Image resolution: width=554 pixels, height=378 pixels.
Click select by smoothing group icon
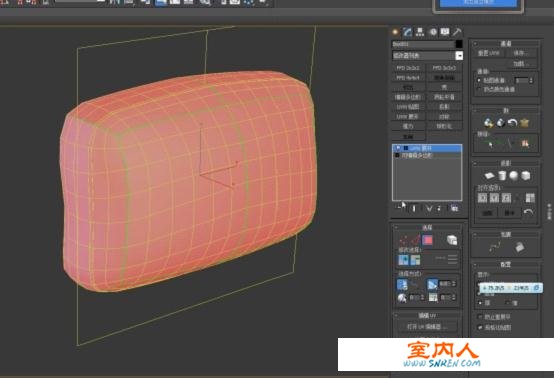pos(402,298)
